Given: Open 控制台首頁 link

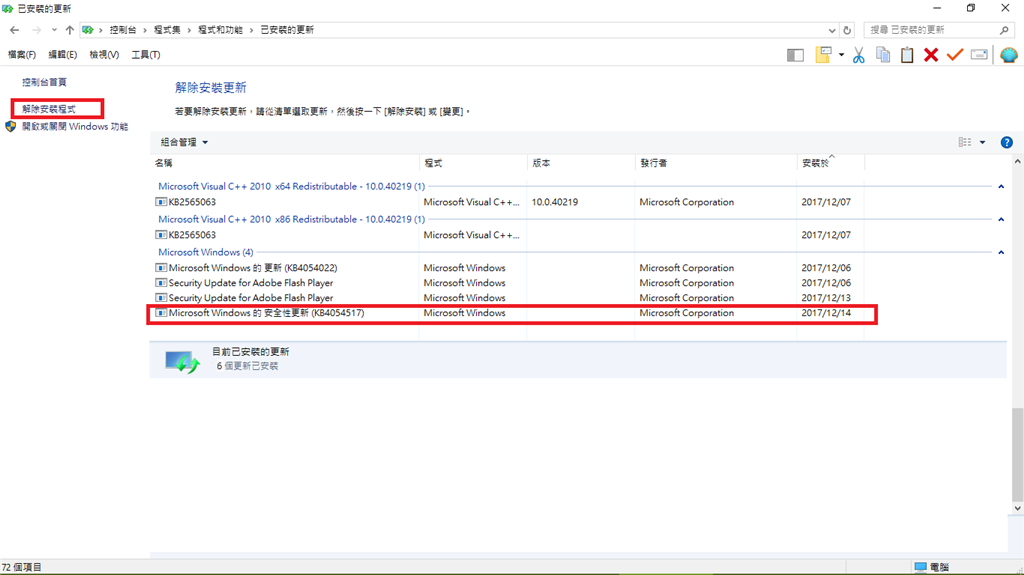Looking at the screenshot, I should pyautogui.click(x=44, y=82).
